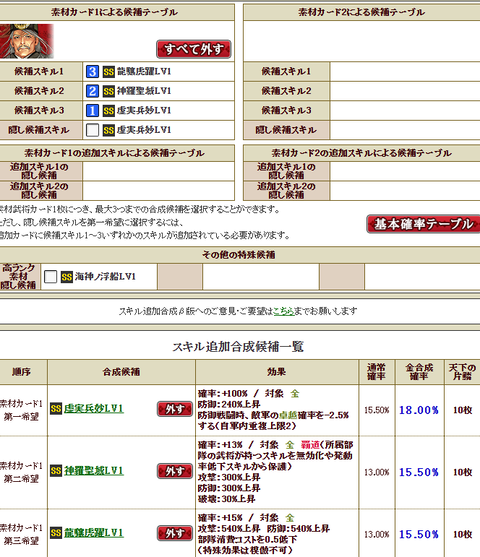Image resolution: width=480 pixels, height=557 pixels.
Task: Click the 素材カード1による候補テーブル header
Action: pos(117,12)
